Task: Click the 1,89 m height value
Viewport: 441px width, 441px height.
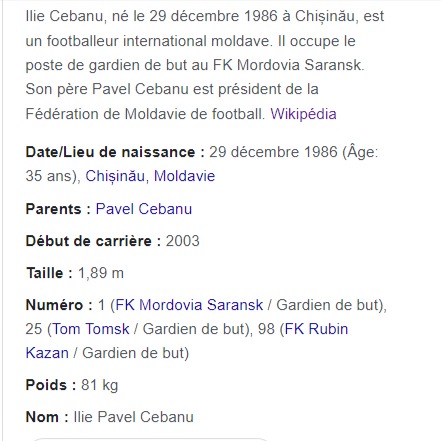Action: pyautogui.click(x=101, y=273)
